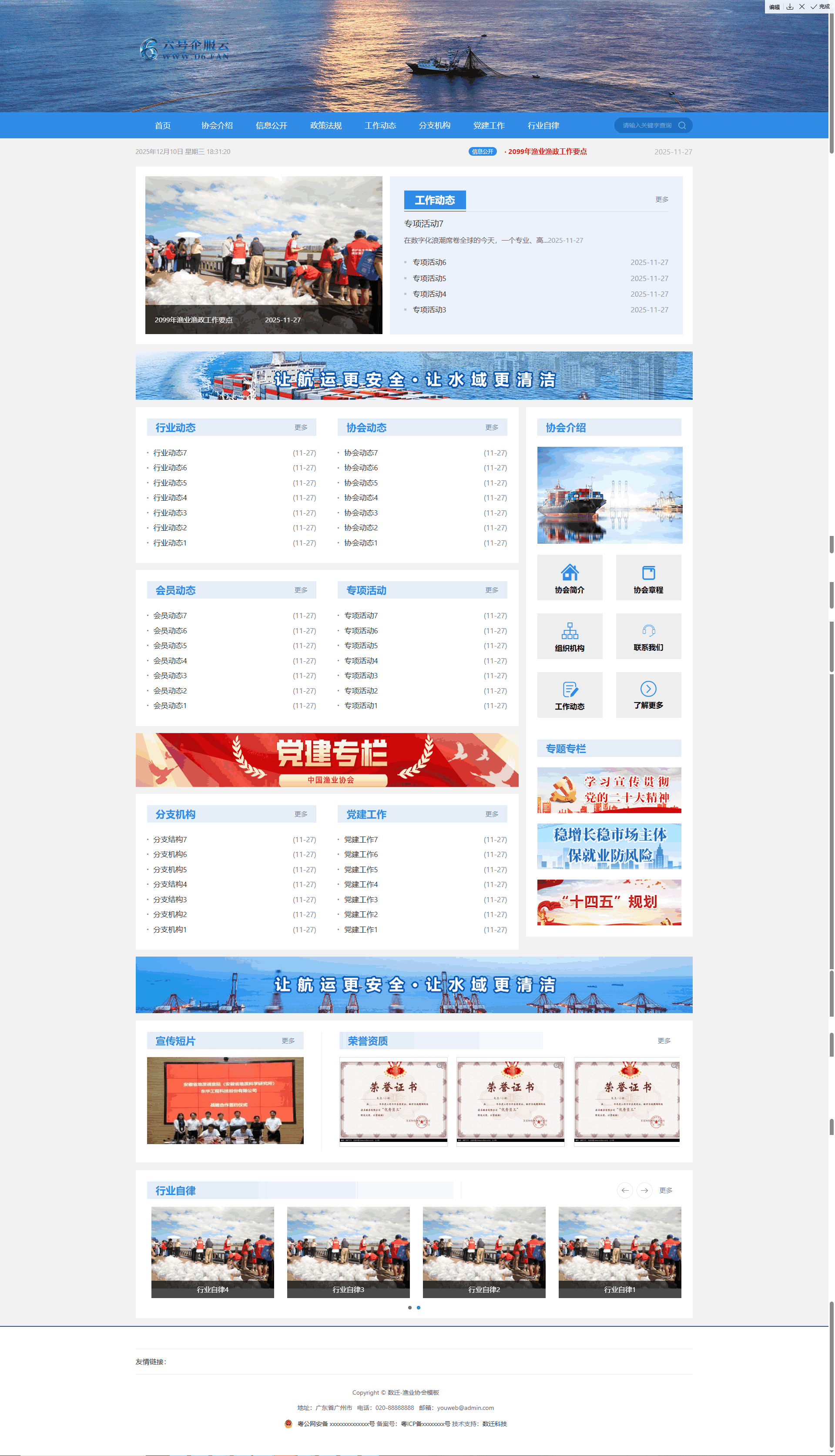Click the download icon in screenshot toolbar
Image resolution: width=835 pixels, height=1456 pixels.
click(x=790, y=7)
